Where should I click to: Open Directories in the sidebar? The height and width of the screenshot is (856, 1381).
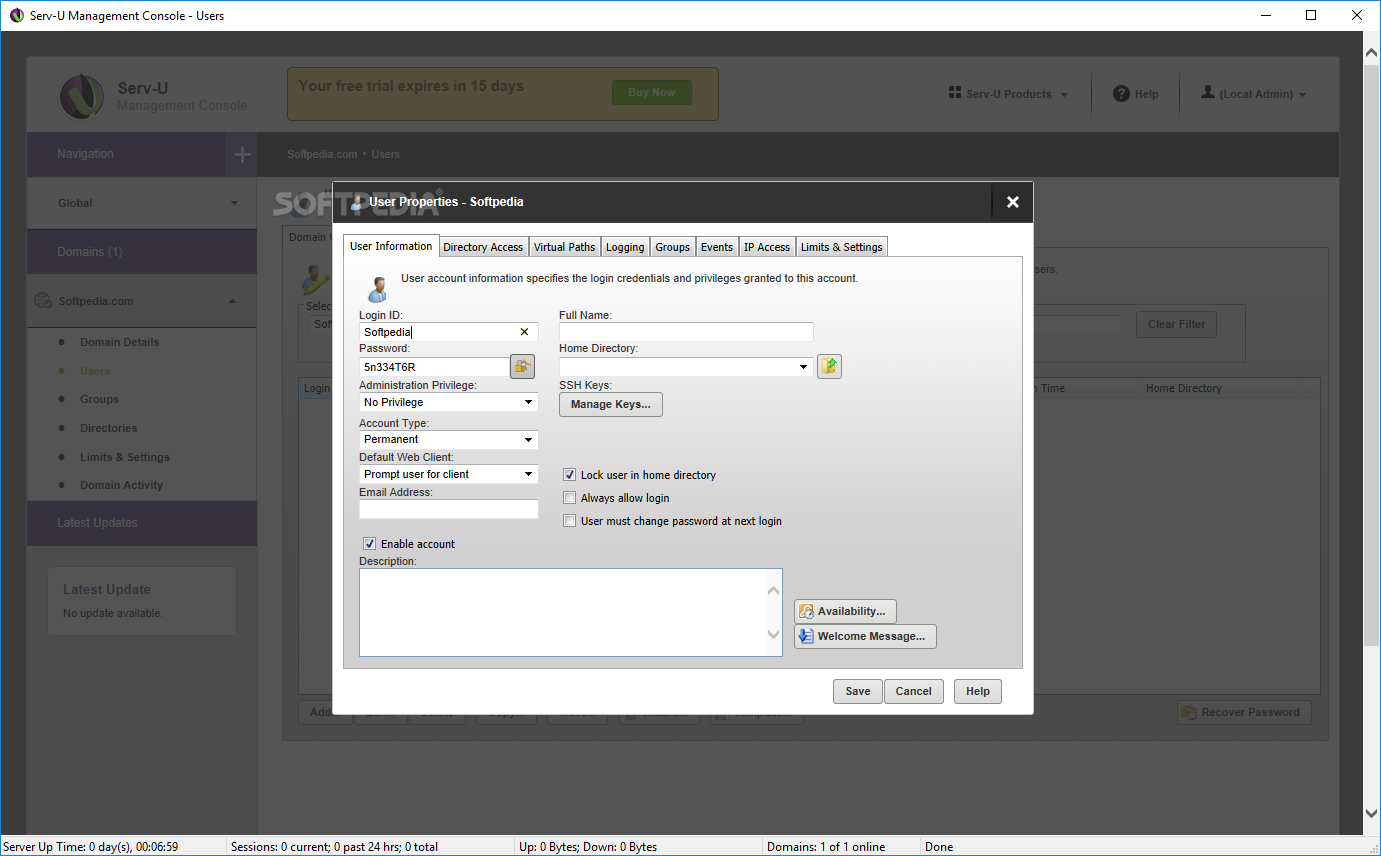click(x=109, y=428)
